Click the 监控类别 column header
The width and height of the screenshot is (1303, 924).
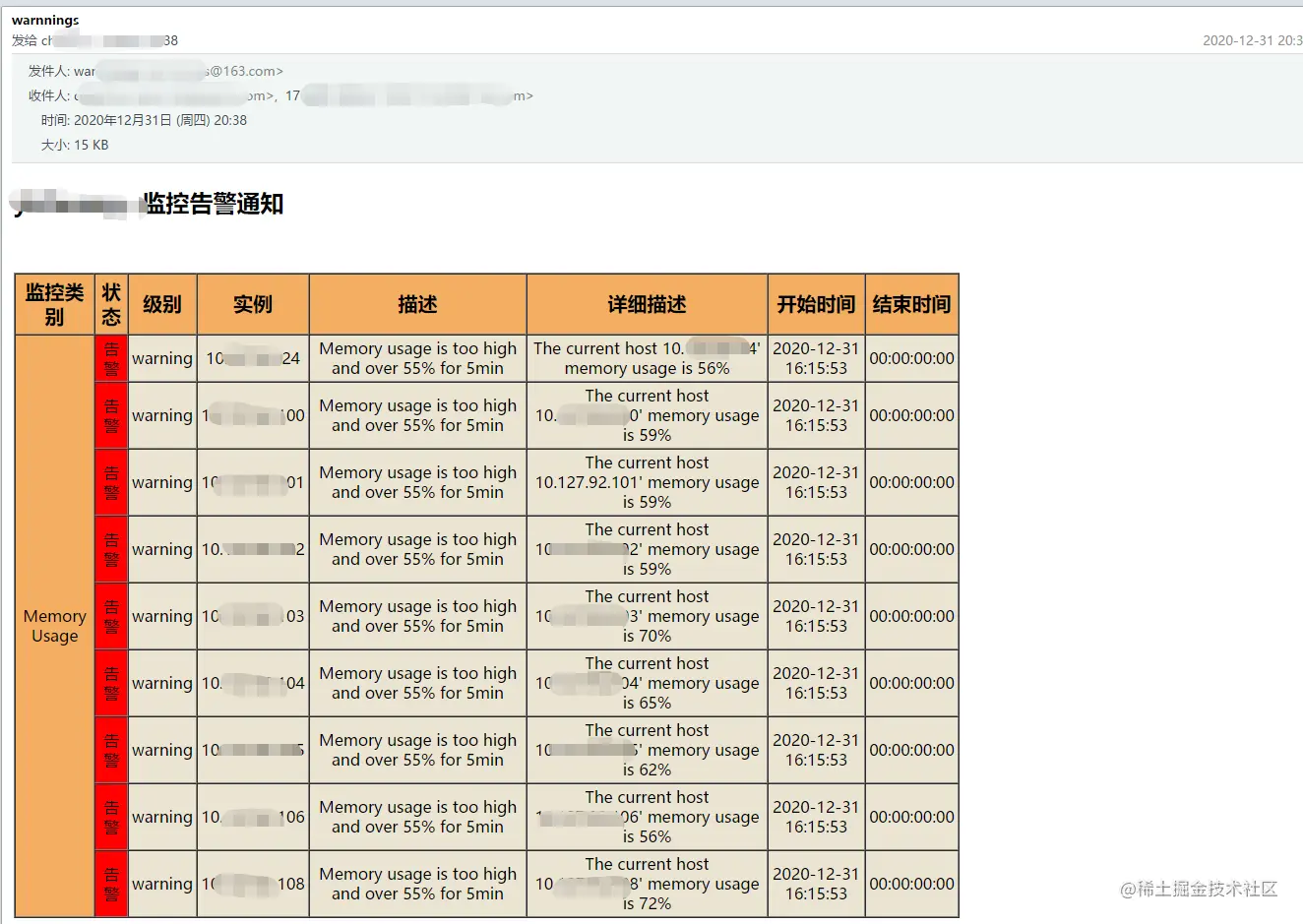click(54, 304)
